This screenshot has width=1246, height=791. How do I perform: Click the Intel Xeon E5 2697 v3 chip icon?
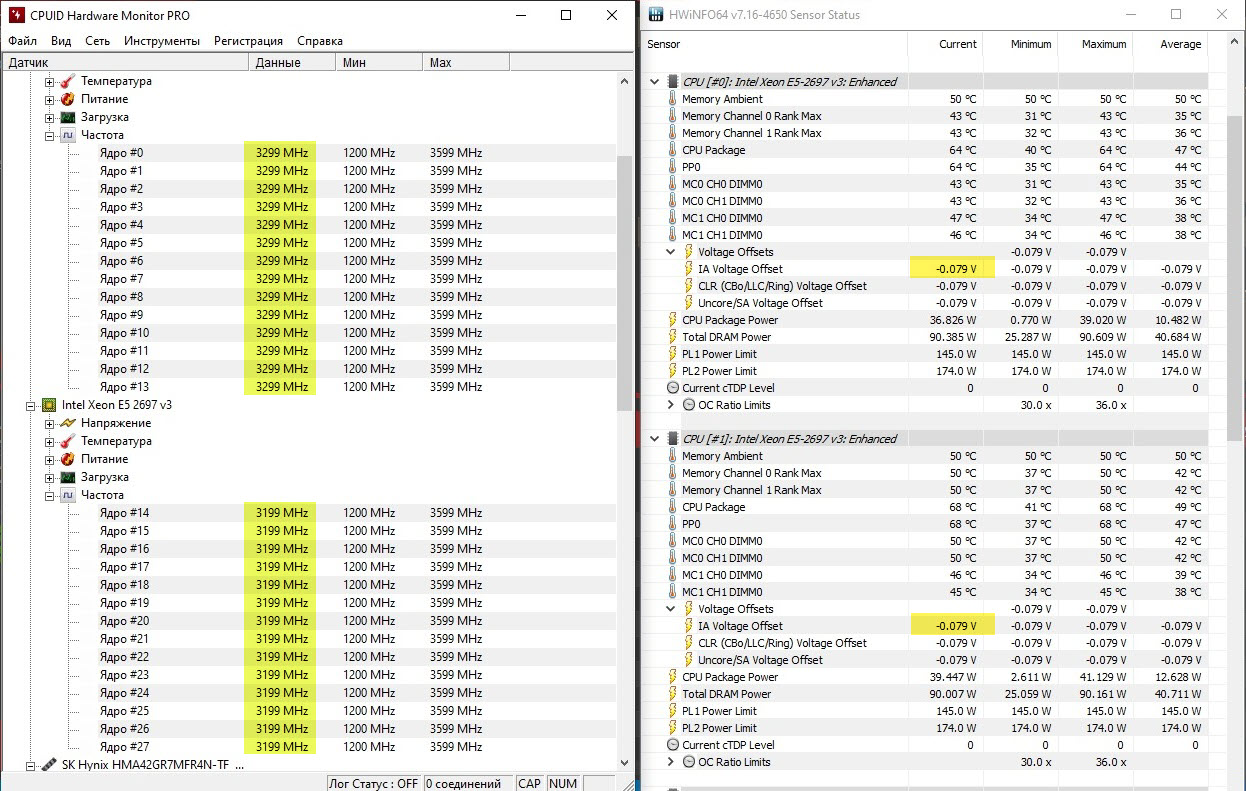coord(48,405)
